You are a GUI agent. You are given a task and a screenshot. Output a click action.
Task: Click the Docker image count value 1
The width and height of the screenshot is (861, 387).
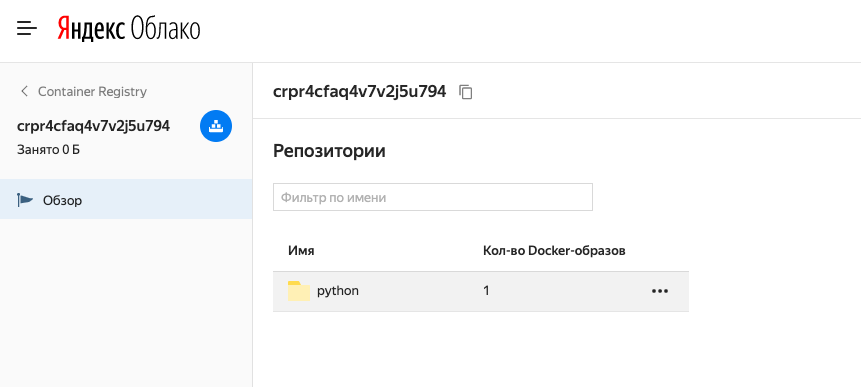pos(486,290)
